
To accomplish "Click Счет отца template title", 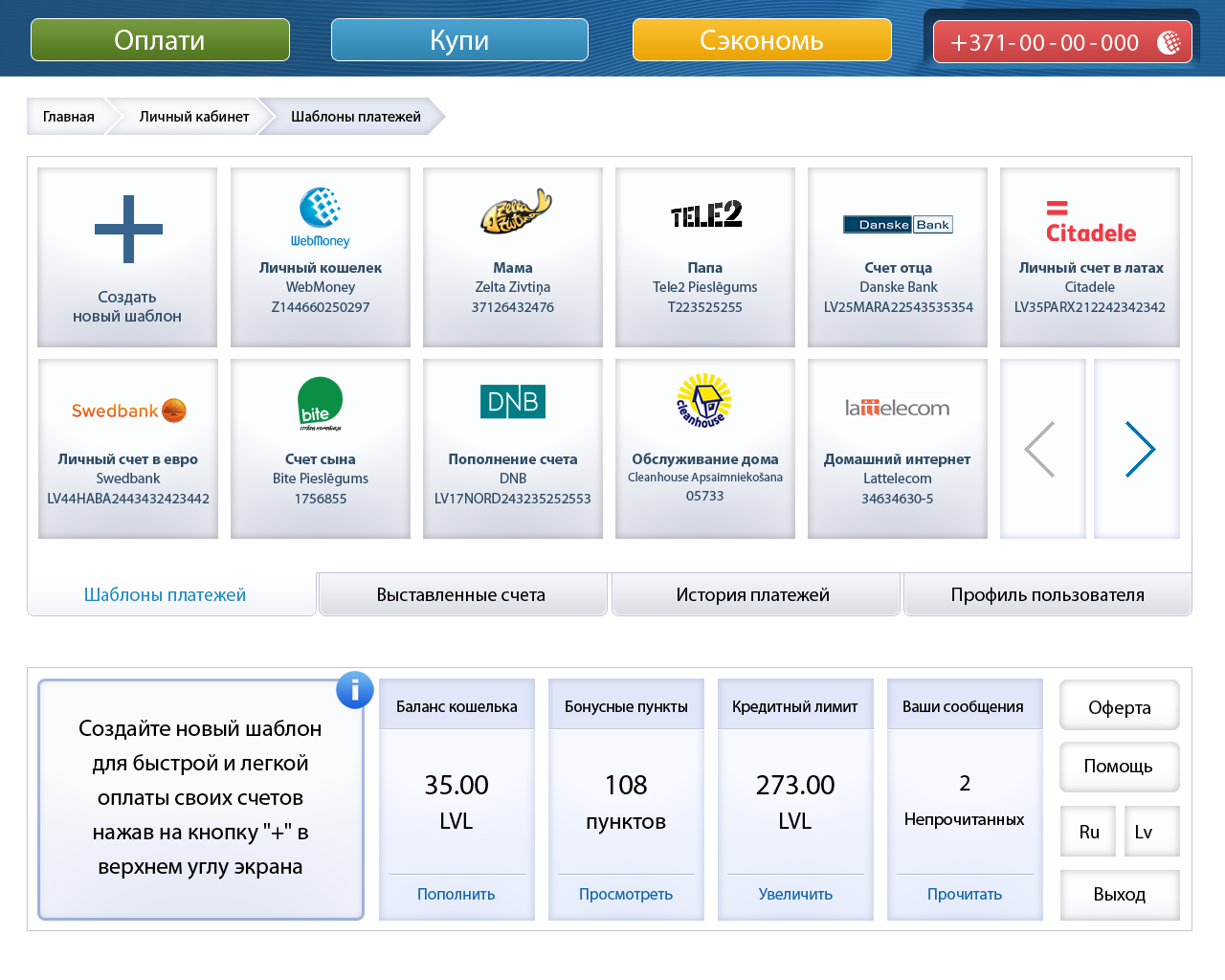I will 898,268.
